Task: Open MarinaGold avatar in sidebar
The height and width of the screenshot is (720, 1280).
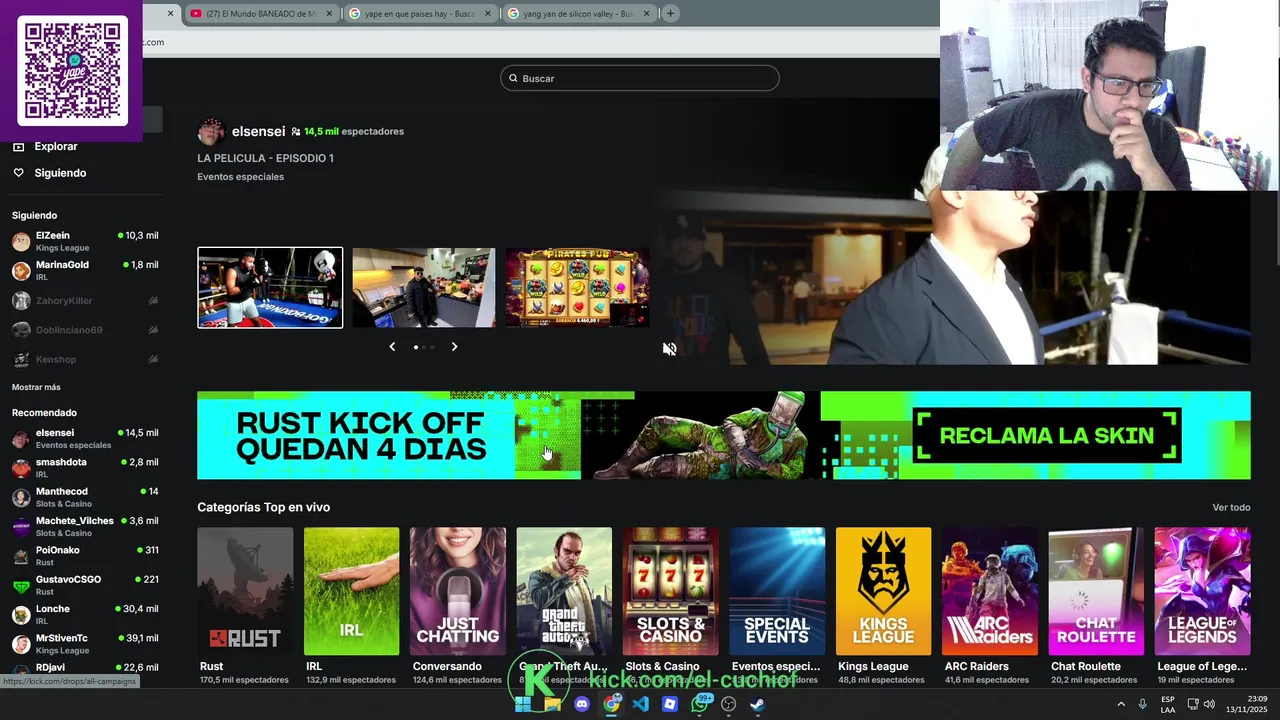Action: tap(21, 271)
